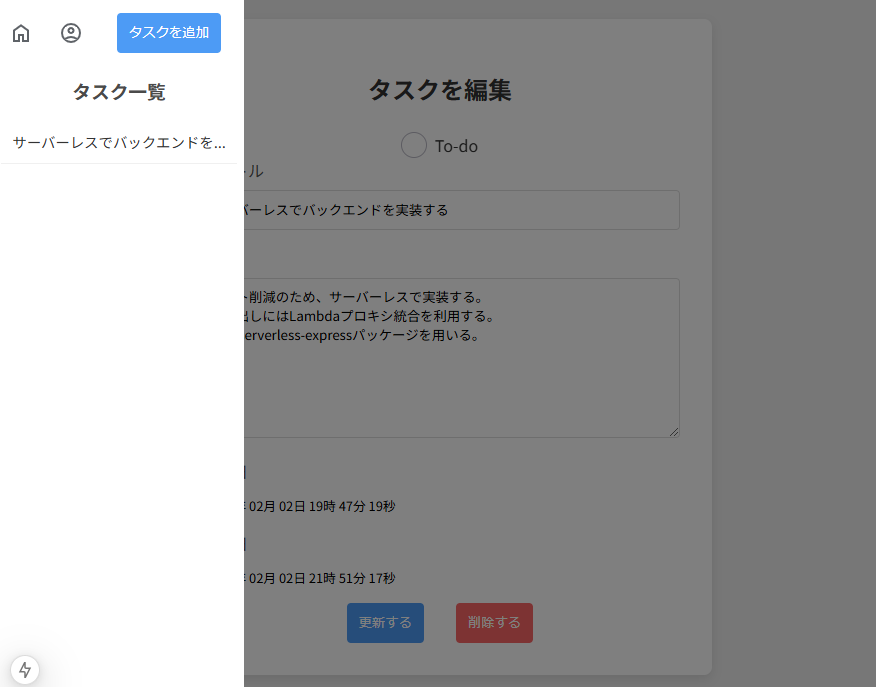The width and height of the screenshot is (876, 687).
Task: Click the タスクを編集 page heading
Action: [x=440, y=90]
